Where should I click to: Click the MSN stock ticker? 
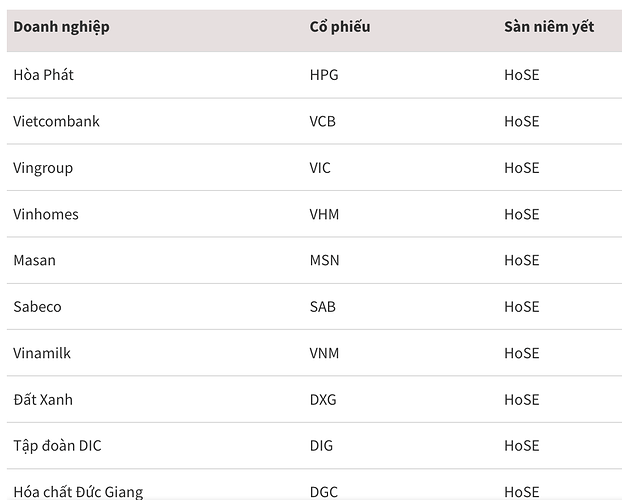324,260
